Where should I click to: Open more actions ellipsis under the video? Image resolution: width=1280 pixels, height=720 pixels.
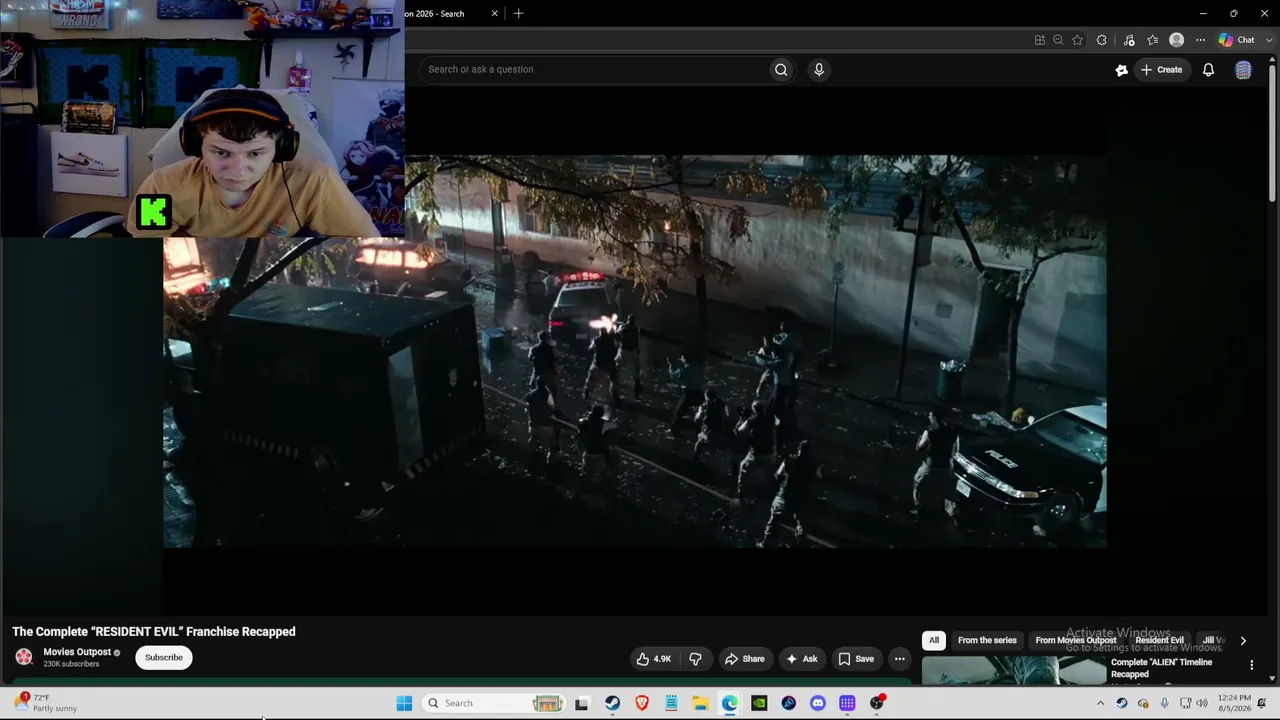click(899, 659)
